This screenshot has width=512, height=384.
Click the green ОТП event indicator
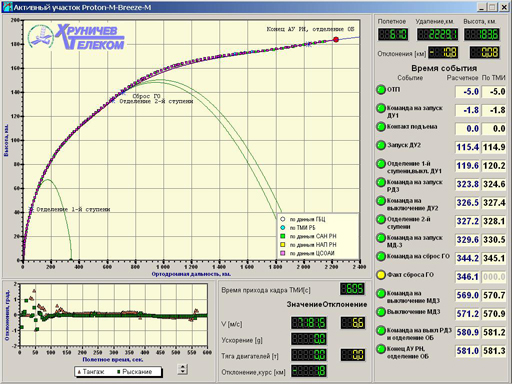[381, 90]
